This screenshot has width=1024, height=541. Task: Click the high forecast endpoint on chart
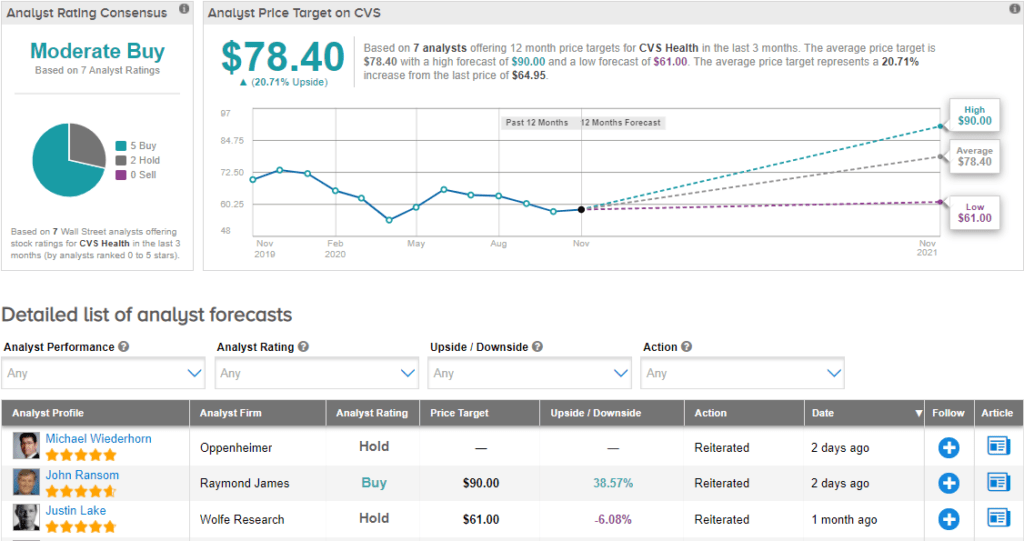pos(940,127)
